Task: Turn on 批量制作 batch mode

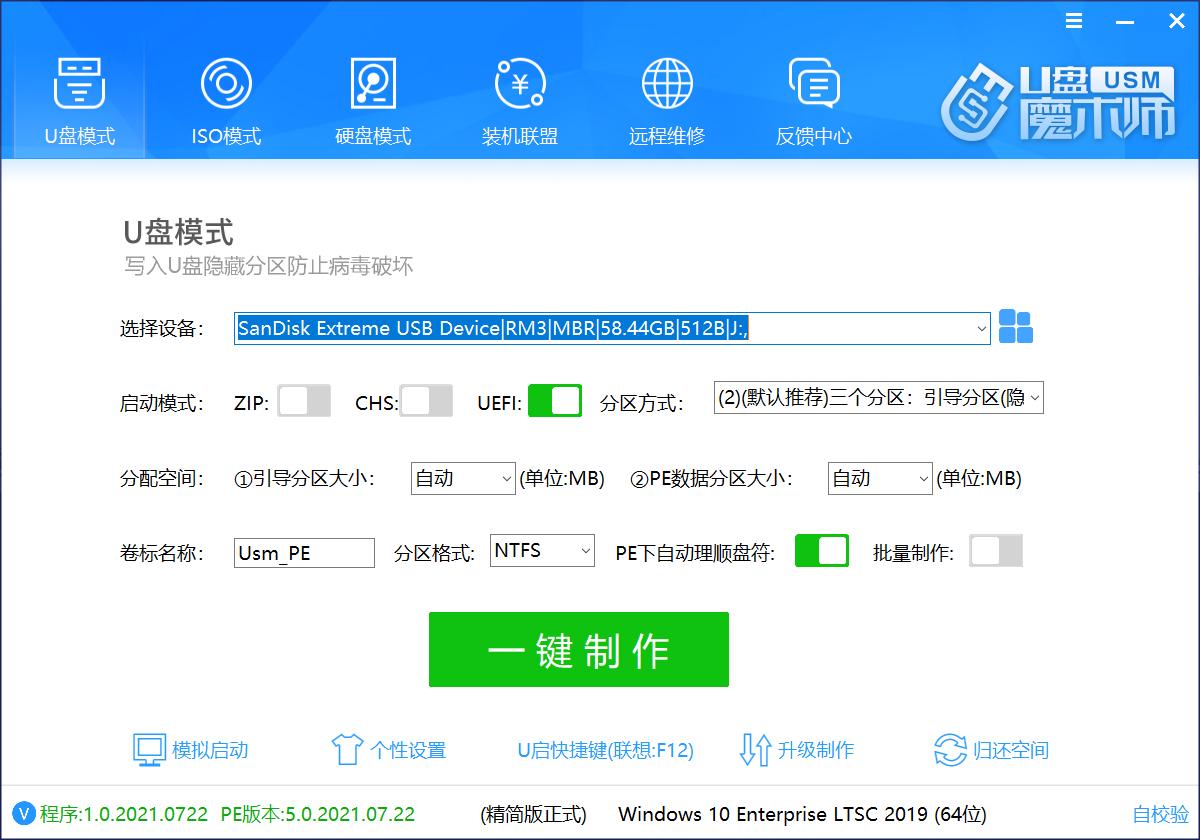Action: coord(996,551)
